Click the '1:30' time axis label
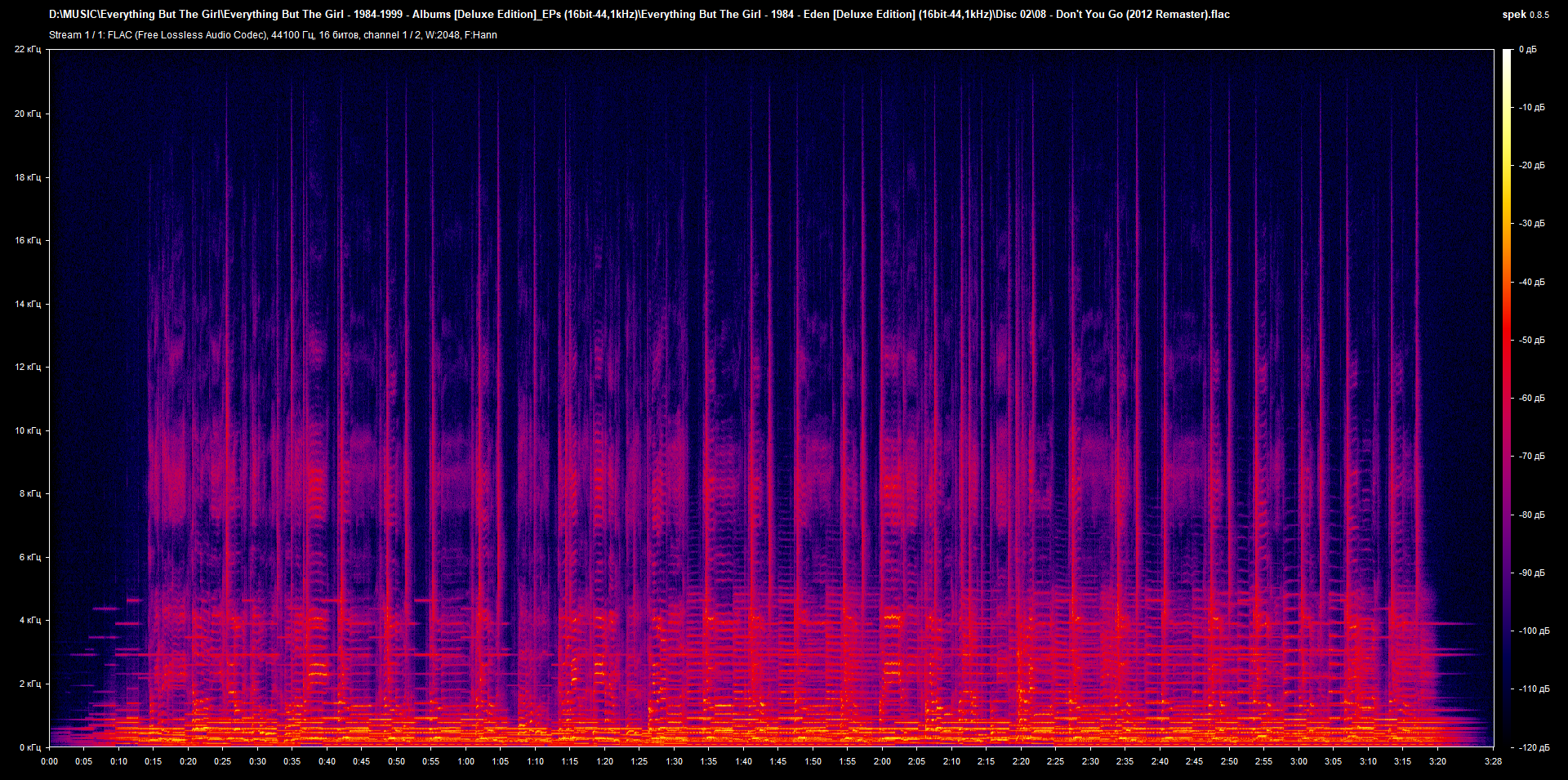1568x780 pixels. coord(674,761)
